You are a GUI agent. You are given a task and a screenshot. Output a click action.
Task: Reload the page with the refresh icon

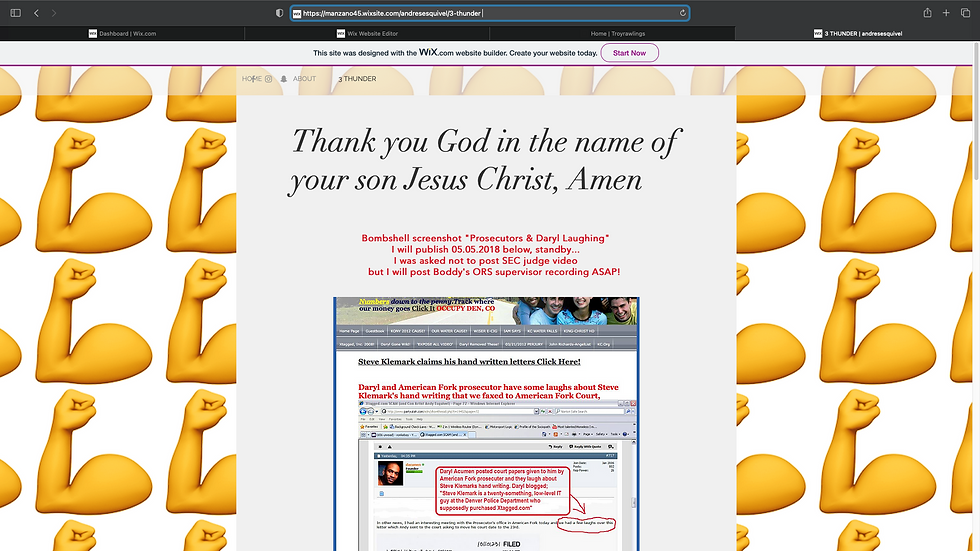pos(682,12)
